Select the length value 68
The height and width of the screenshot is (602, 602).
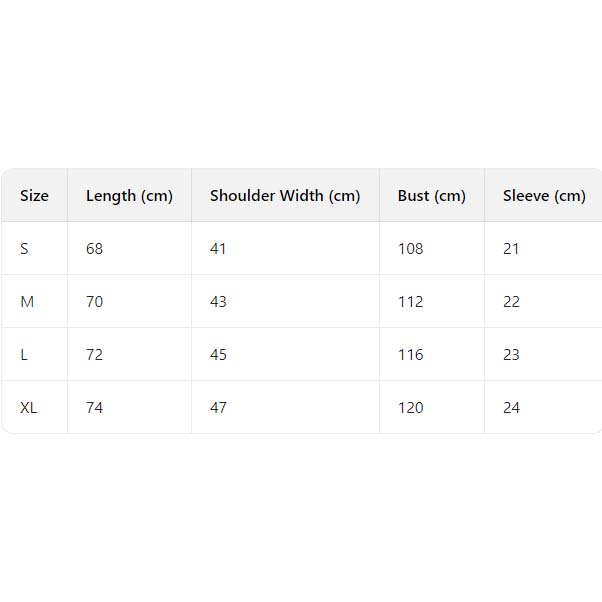94,249
